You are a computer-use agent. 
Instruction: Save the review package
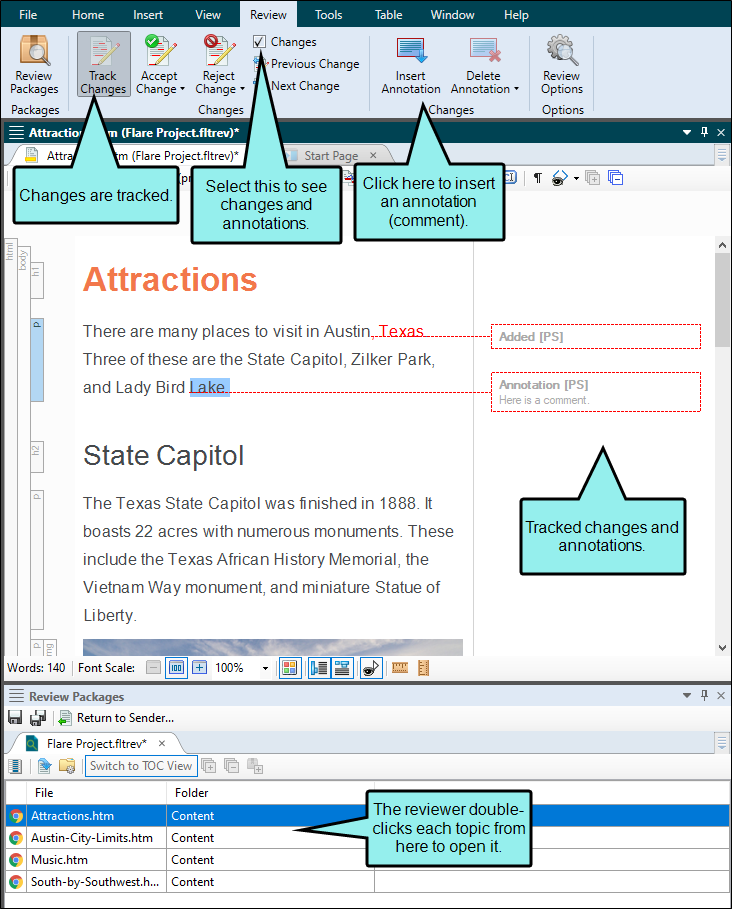click(15, 718)
